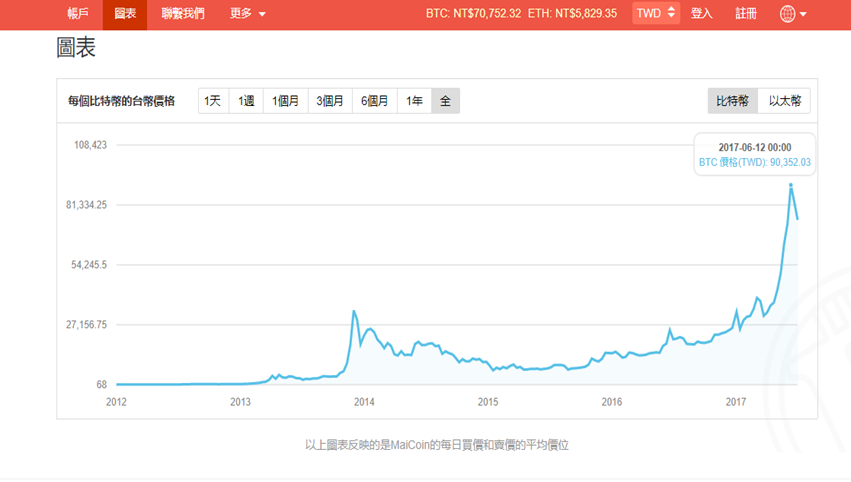Click the chart peak data point
The width and height of the screenshot is (851, 482).
[791, 186]
